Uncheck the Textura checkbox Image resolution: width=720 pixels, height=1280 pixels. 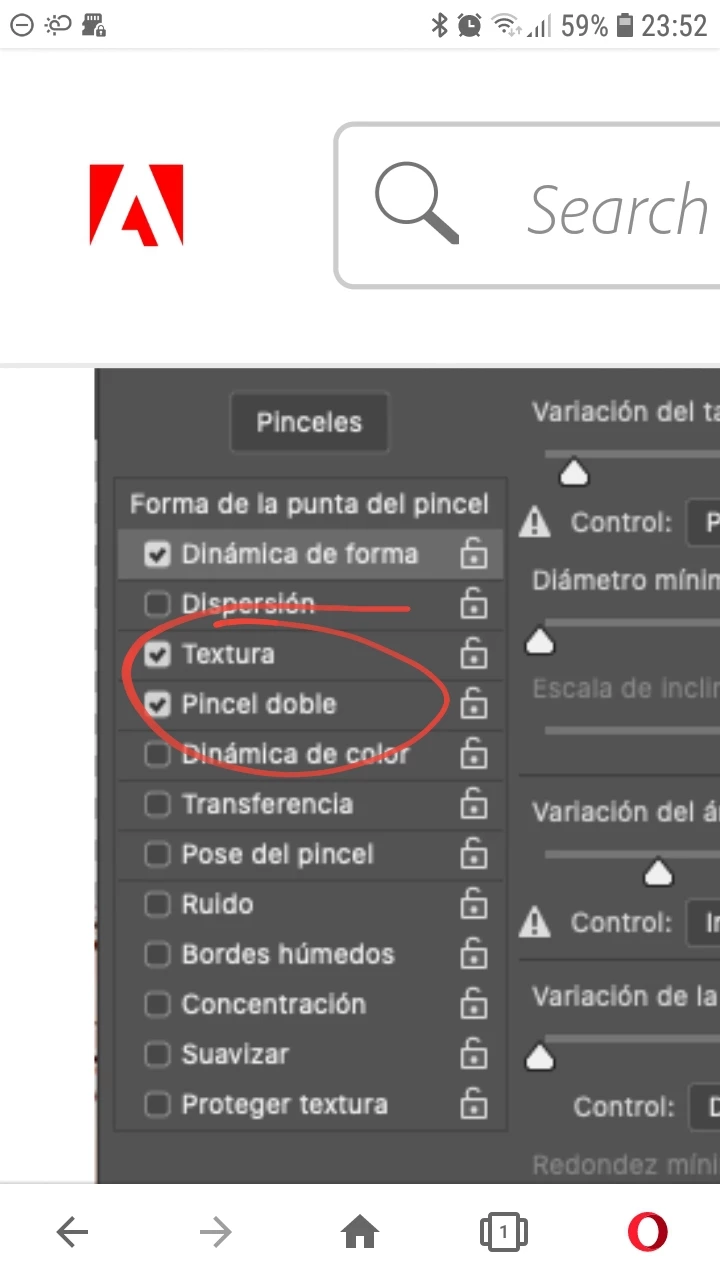[157, 654]
